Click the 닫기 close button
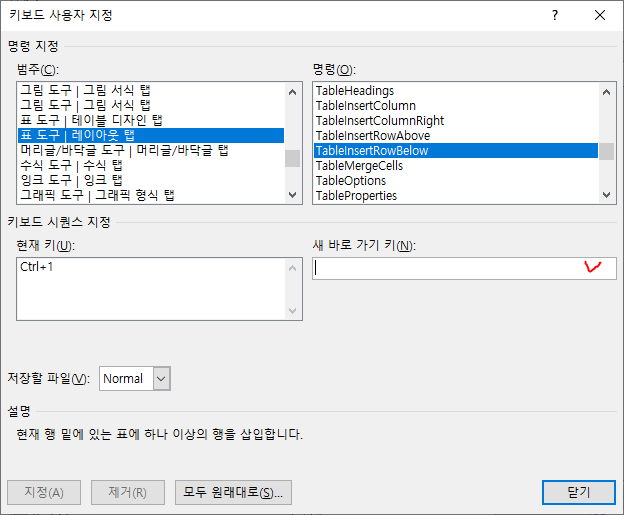This screenshot has height=515, width=624. click(x=579, y=492)
